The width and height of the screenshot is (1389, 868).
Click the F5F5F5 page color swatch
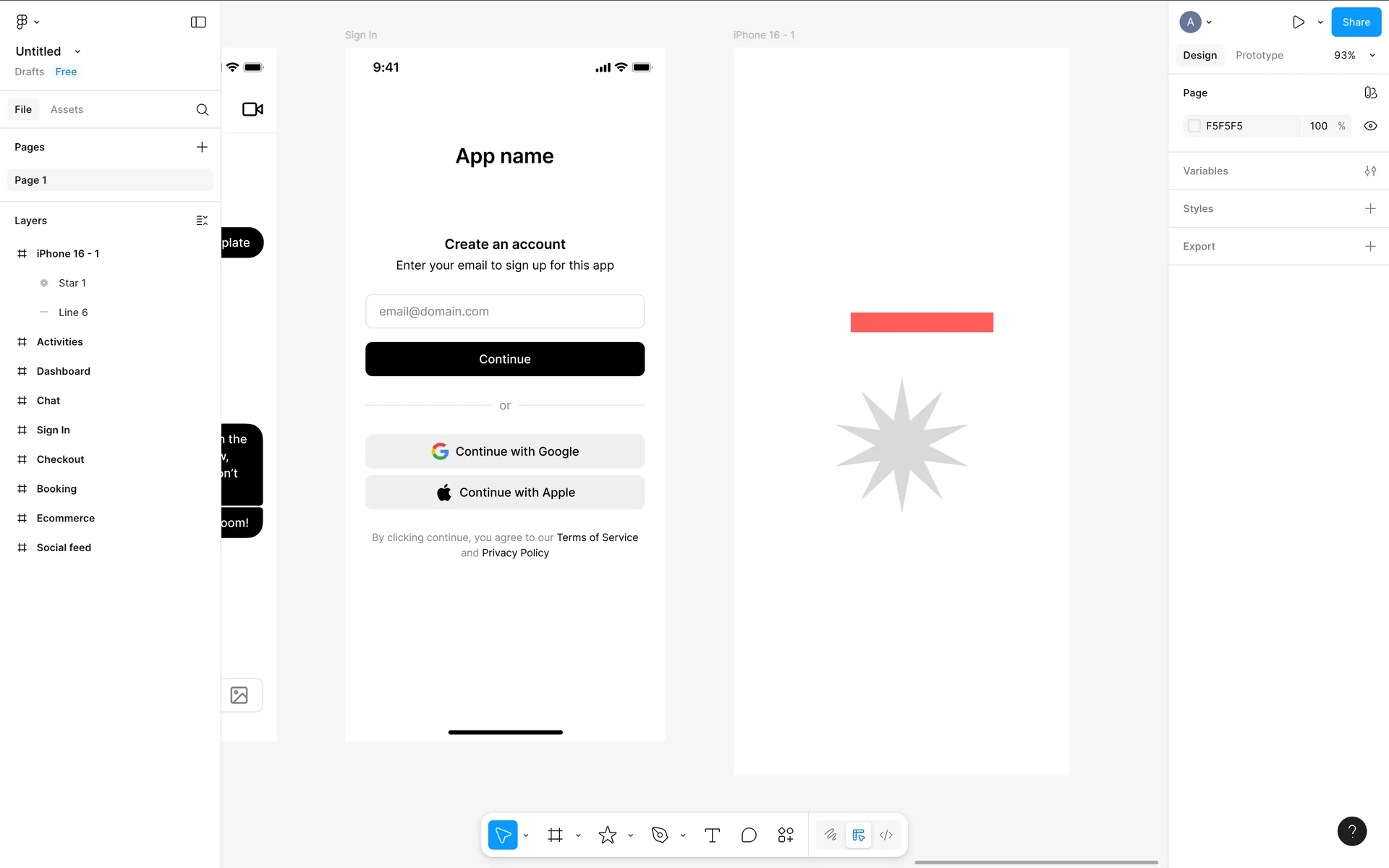click(x=1194, y=126)
